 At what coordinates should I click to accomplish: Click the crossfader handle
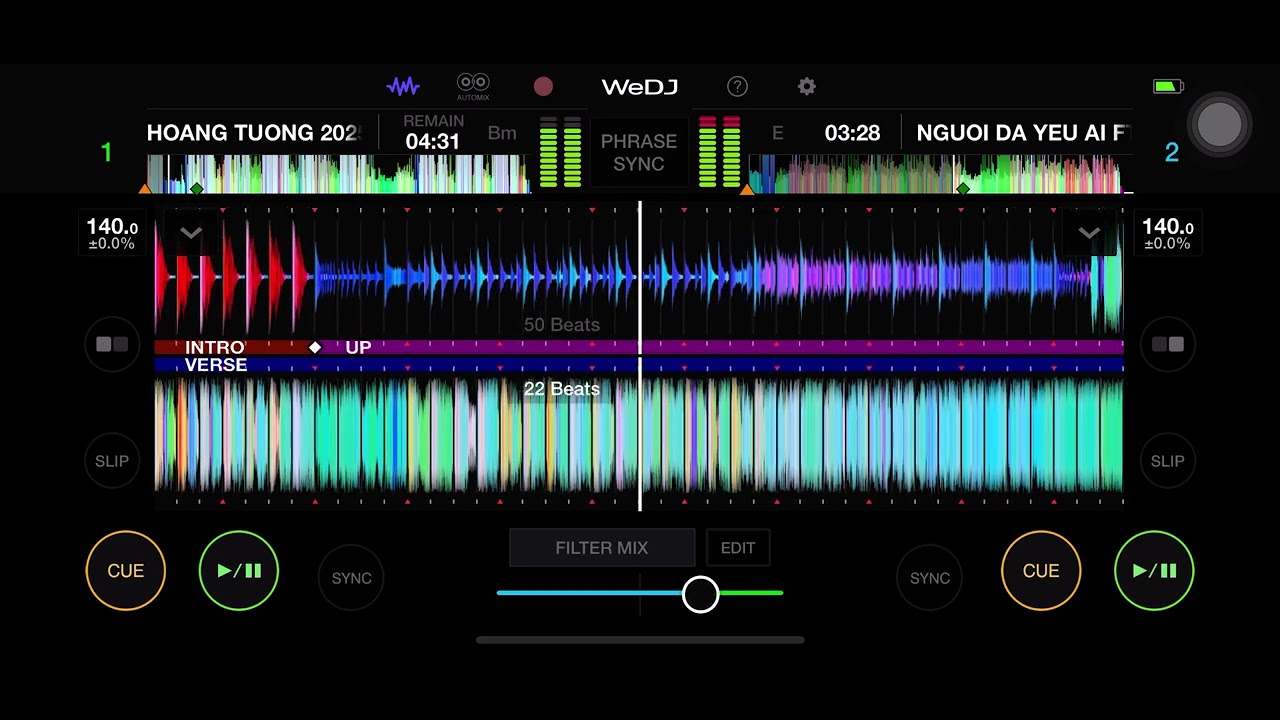click(x=700, y=594)
